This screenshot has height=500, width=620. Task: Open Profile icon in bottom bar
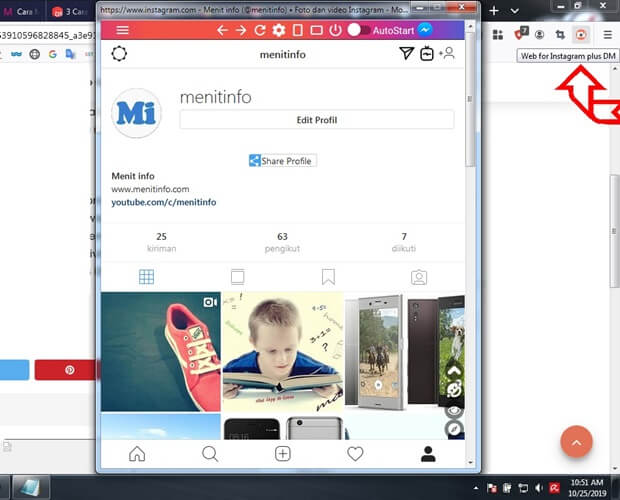click(x=428, y=454)
